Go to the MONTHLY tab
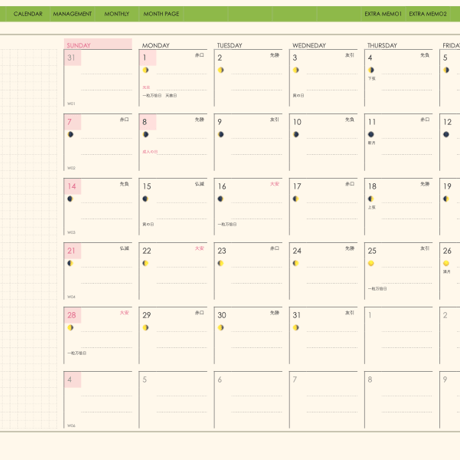Image resolution: width=460 pixels, height=460 pixels. 117,14
